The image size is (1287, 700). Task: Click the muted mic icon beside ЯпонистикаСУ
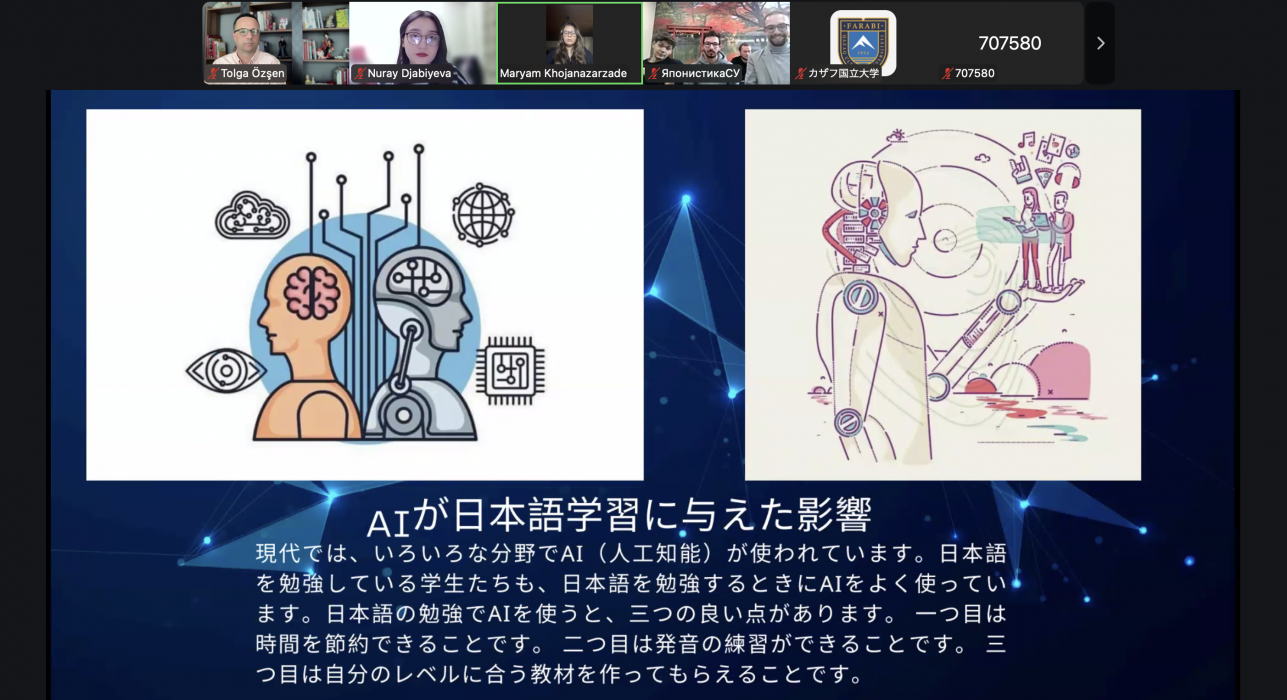point(653,74)
